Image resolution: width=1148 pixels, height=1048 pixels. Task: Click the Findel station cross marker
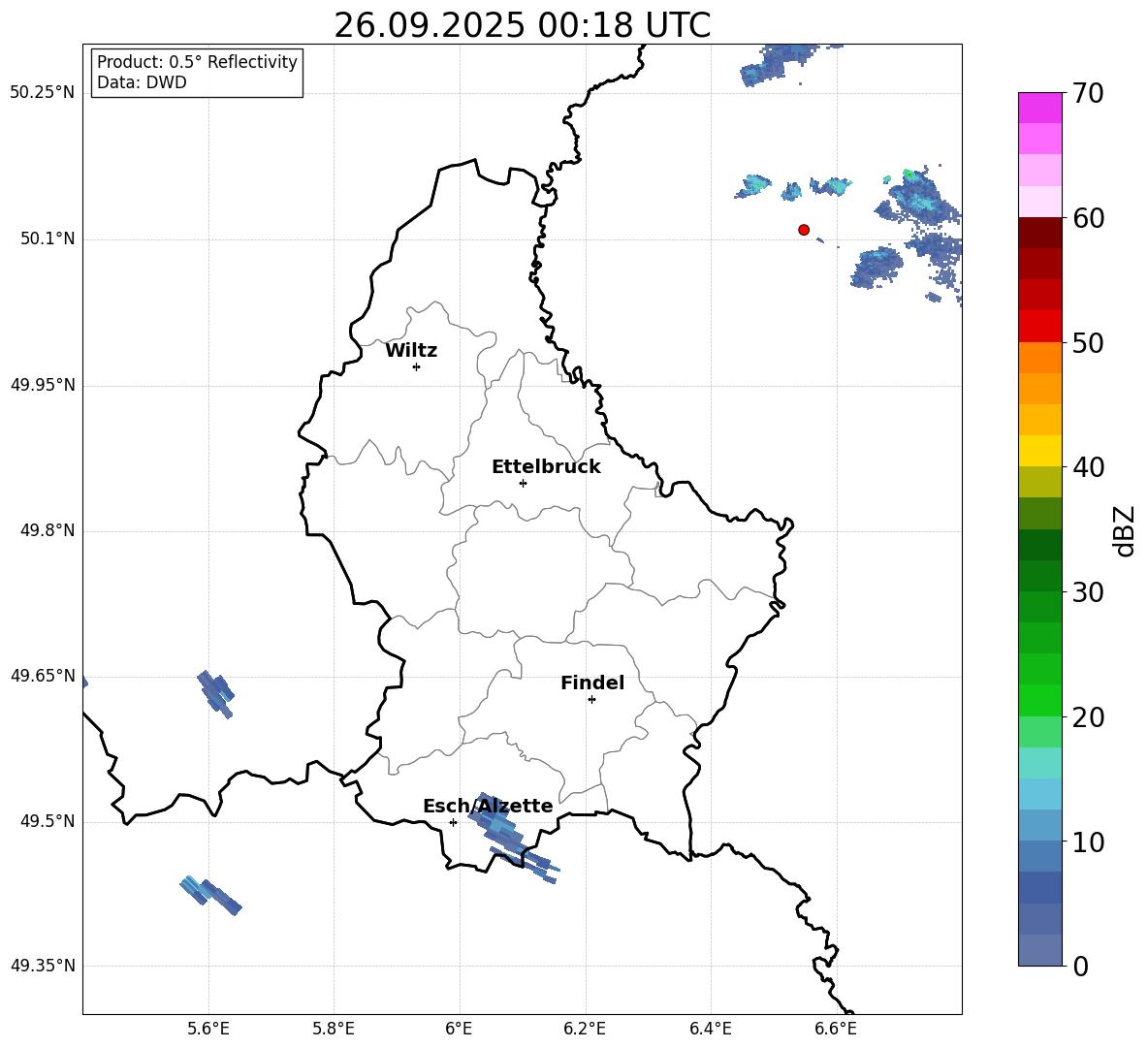pyautogui.click(x=591, y=700)
